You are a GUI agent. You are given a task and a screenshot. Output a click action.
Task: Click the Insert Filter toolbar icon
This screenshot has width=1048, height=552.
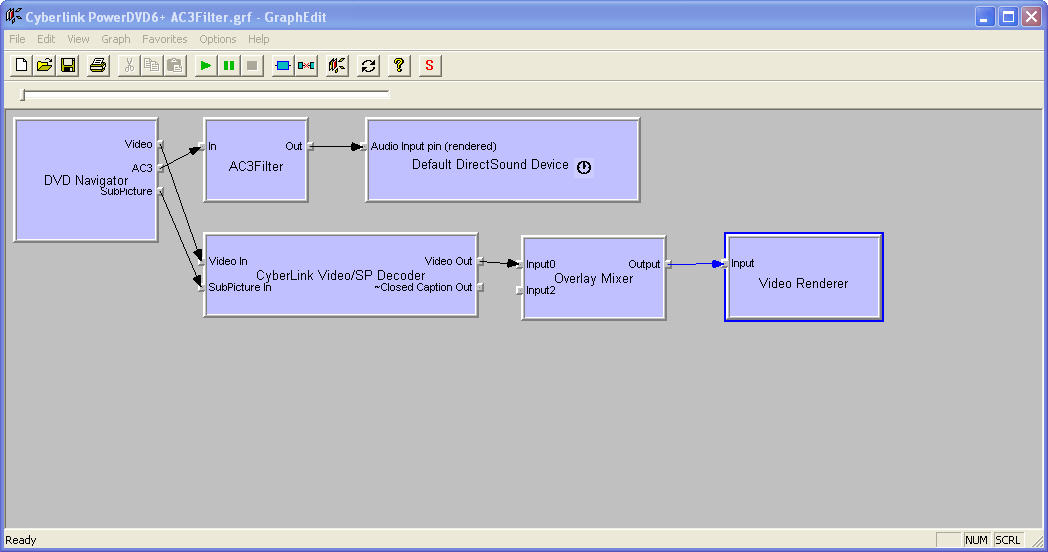[283, 65]
